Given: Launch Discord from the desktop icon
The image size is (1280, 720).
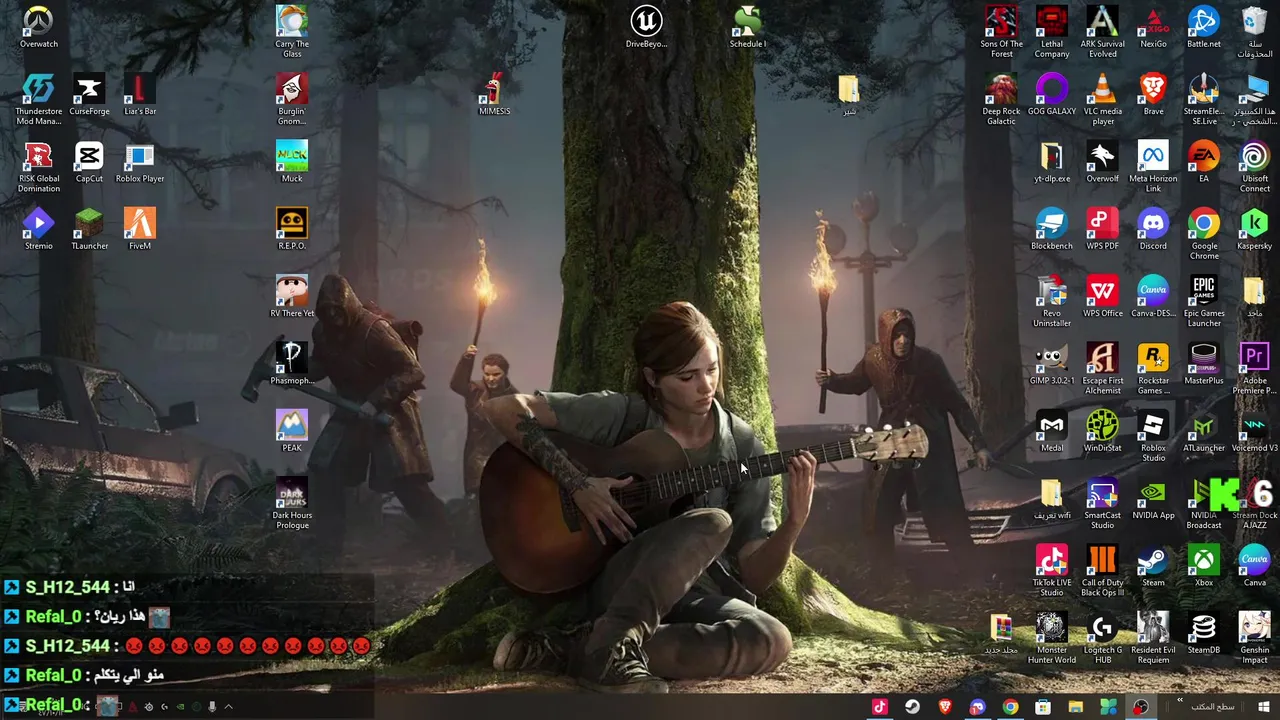Looking at the screenshot, I should click(1153, 229).
